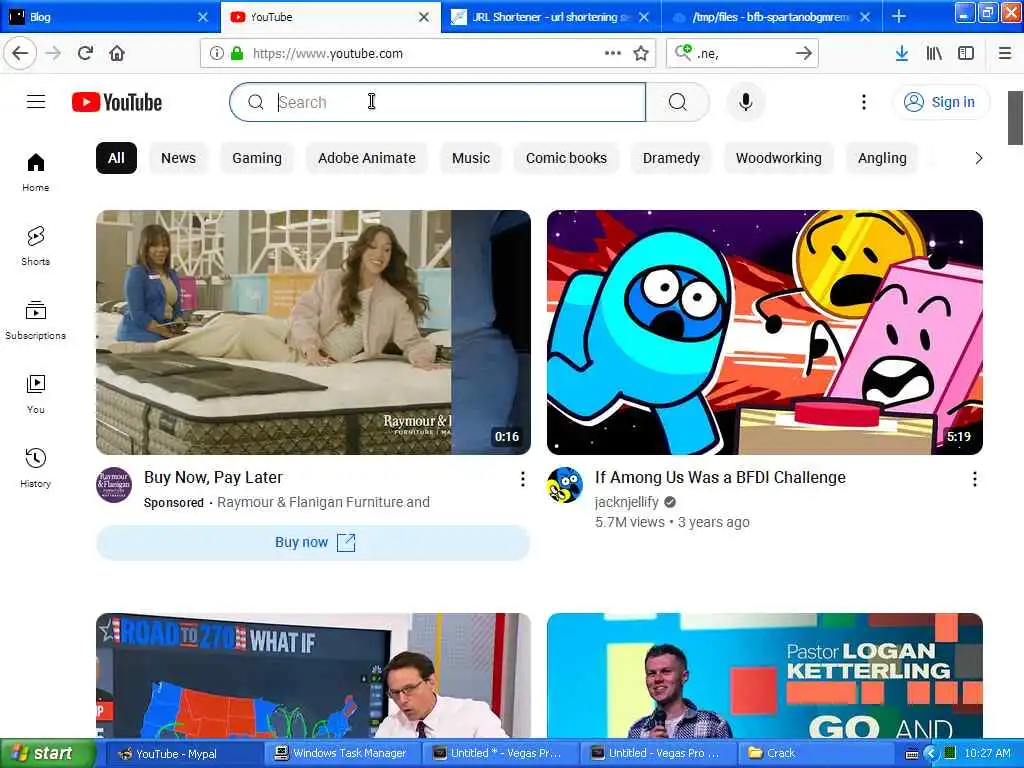
Task: Close the URL Shortener tab
Action: 644,17
